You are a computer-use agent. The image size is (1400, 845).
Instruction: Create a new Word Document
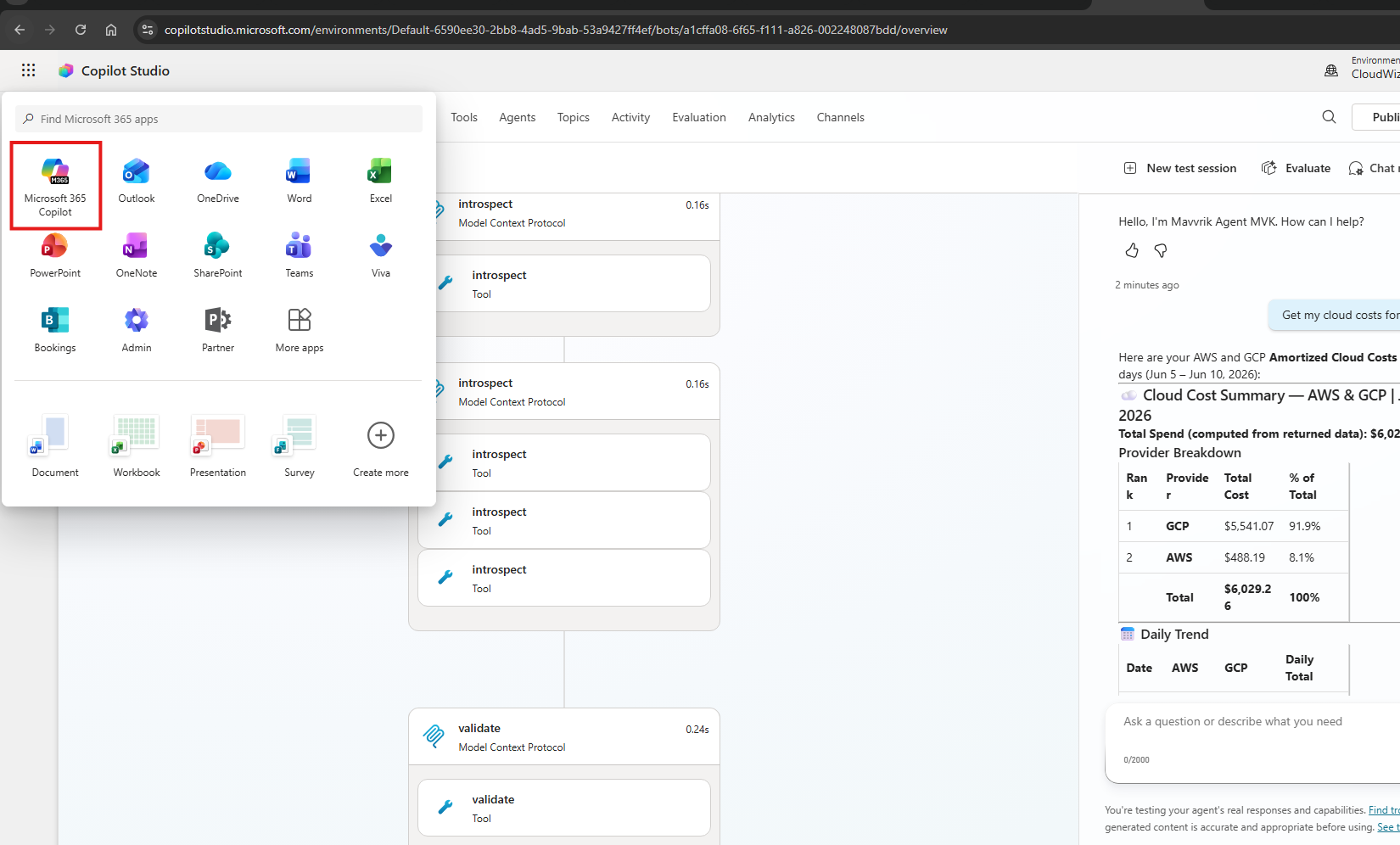[x=55, y=447]
